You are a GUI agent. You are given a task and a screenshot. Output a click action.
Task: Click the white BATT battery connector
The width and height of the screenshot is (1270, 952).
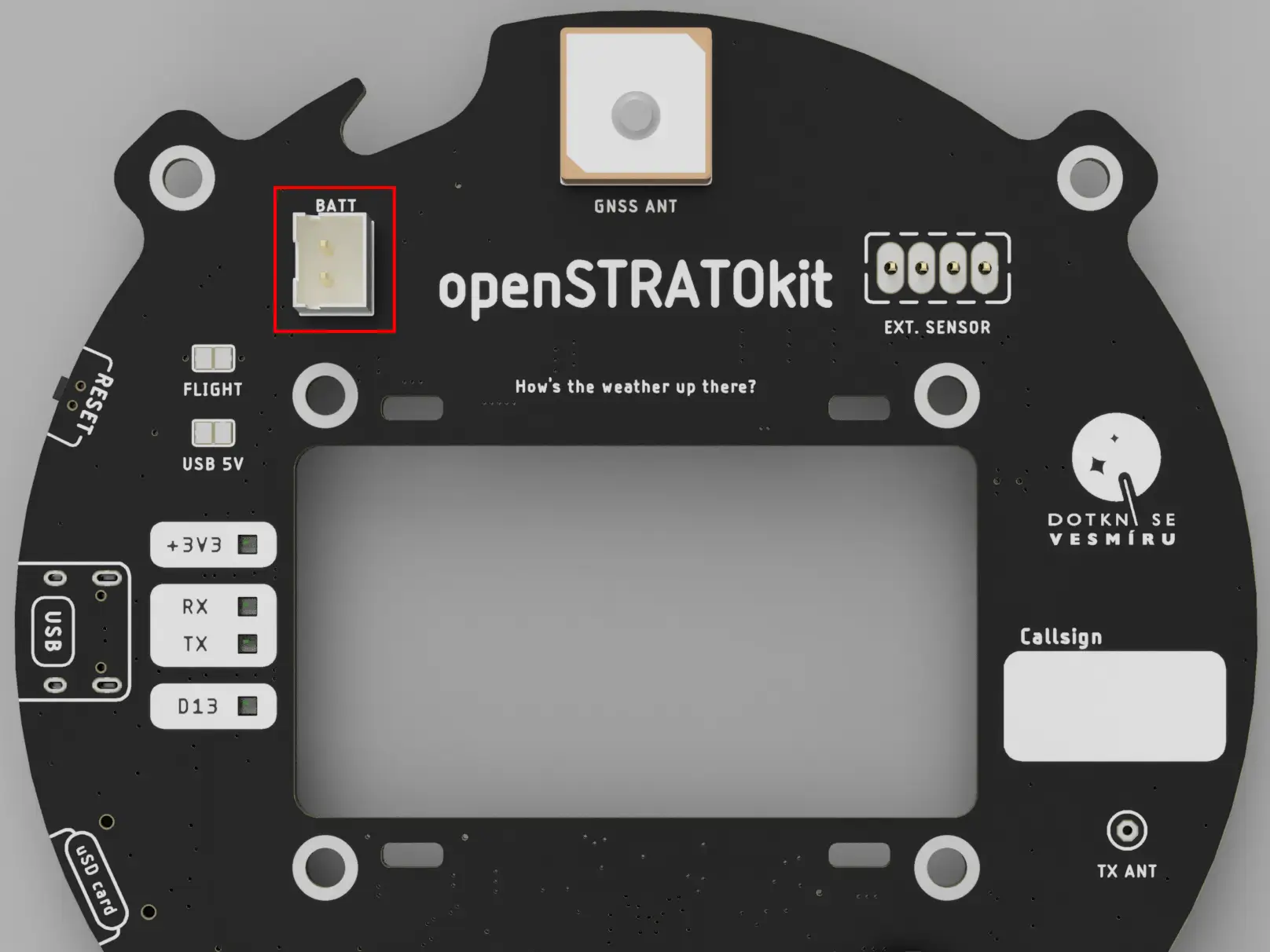(333, 264)
